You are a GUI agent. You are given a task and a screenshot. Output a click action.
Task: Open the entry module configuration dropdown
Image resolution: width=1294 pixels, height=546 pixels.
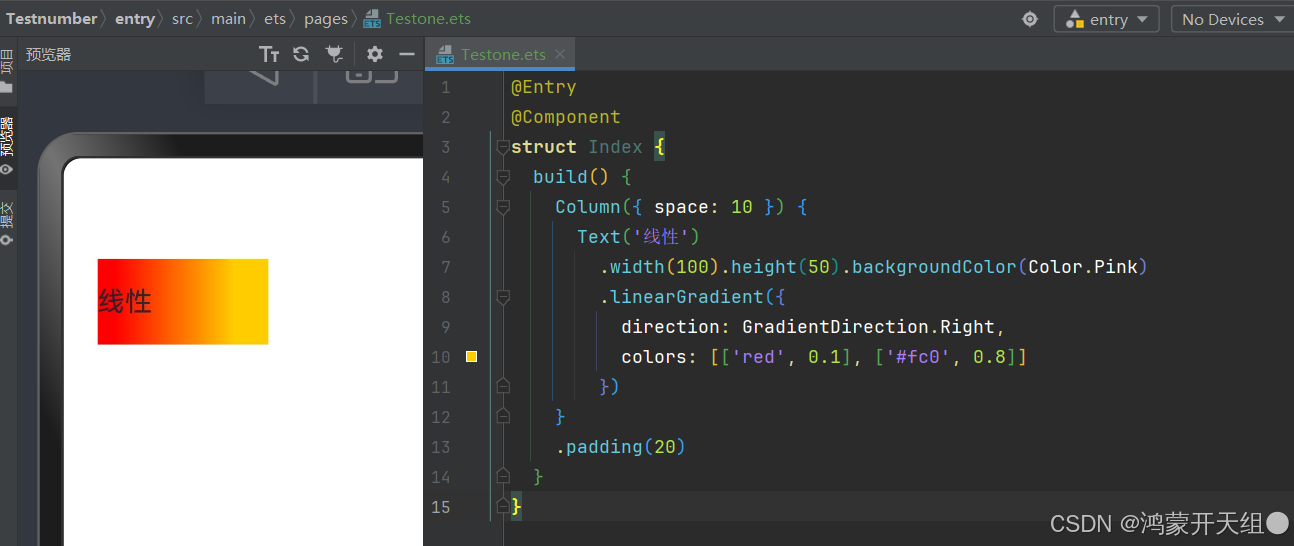click(x=1107, y=19)
